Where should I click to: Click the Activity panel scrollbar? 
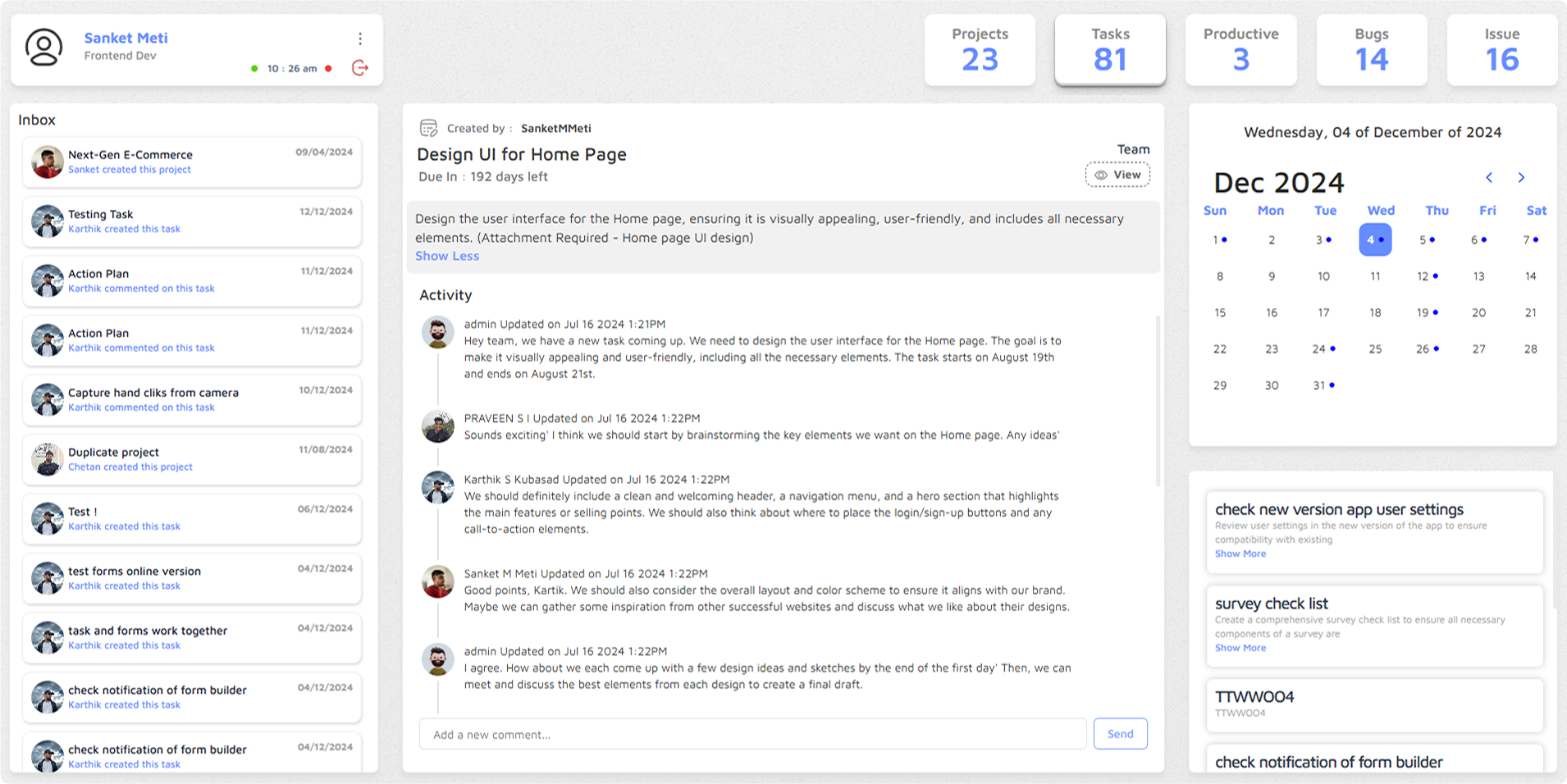coord(1158,402)
